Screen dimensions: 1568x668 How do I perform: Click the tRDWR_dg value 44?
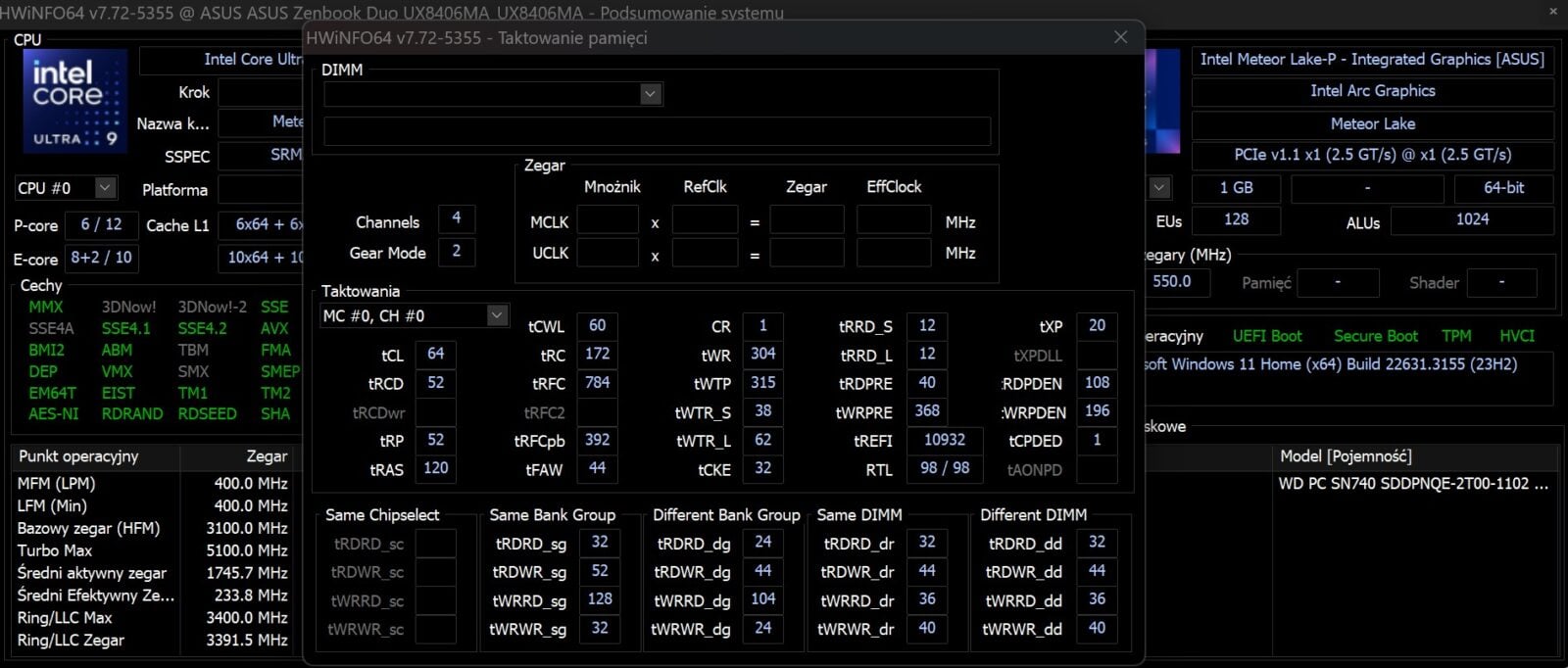click(x=763, y=571)
